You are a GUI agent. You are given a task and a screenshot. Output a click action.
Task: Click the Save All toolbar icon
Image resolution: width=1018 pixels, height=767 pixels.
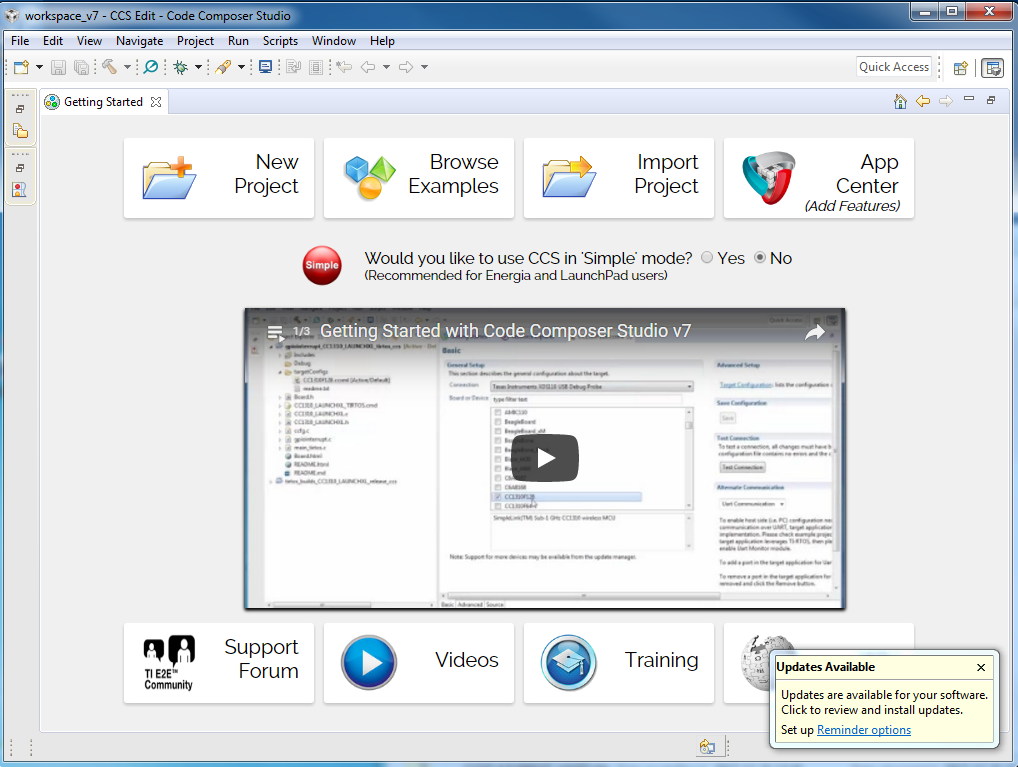click(81, 67)
